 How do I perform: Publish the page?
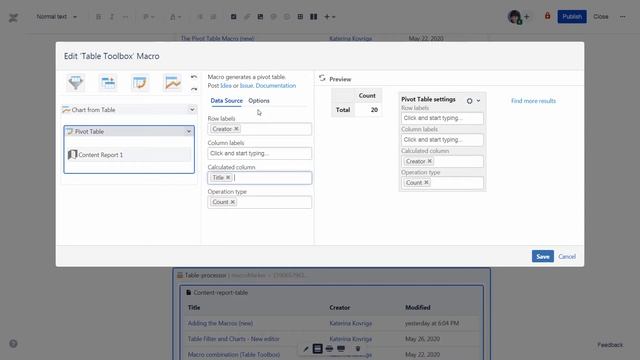coord(572,16)
